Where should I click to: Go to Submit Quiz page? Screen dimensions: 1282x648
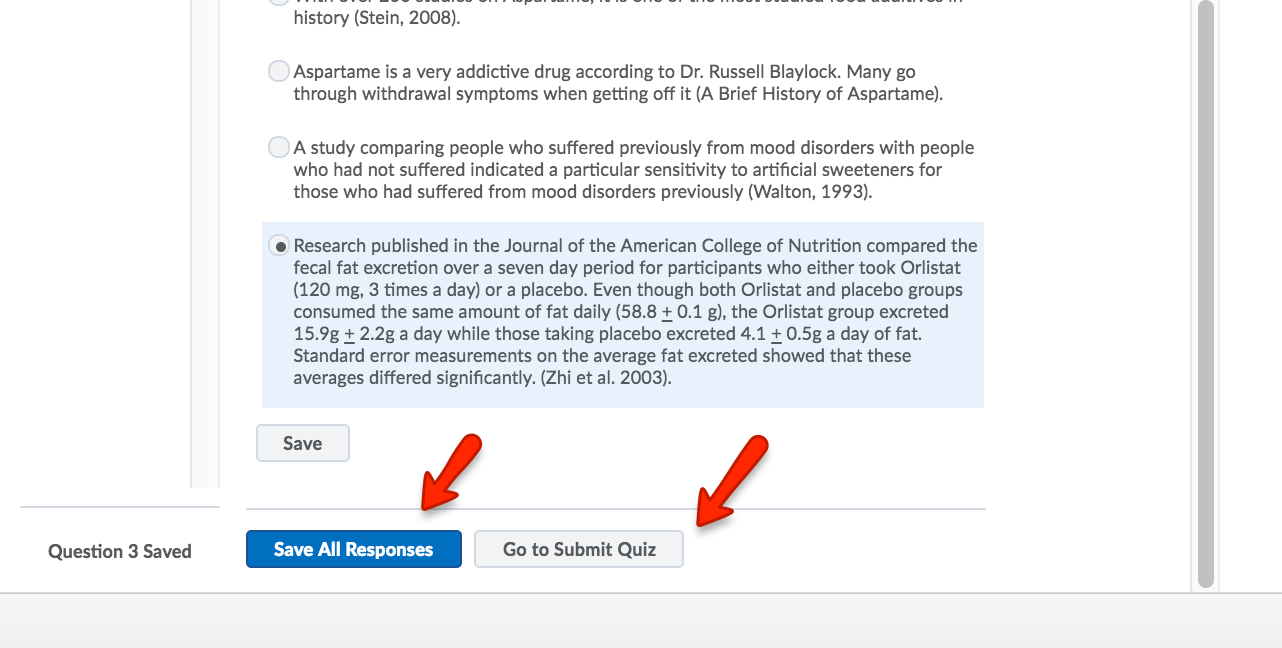579,549
